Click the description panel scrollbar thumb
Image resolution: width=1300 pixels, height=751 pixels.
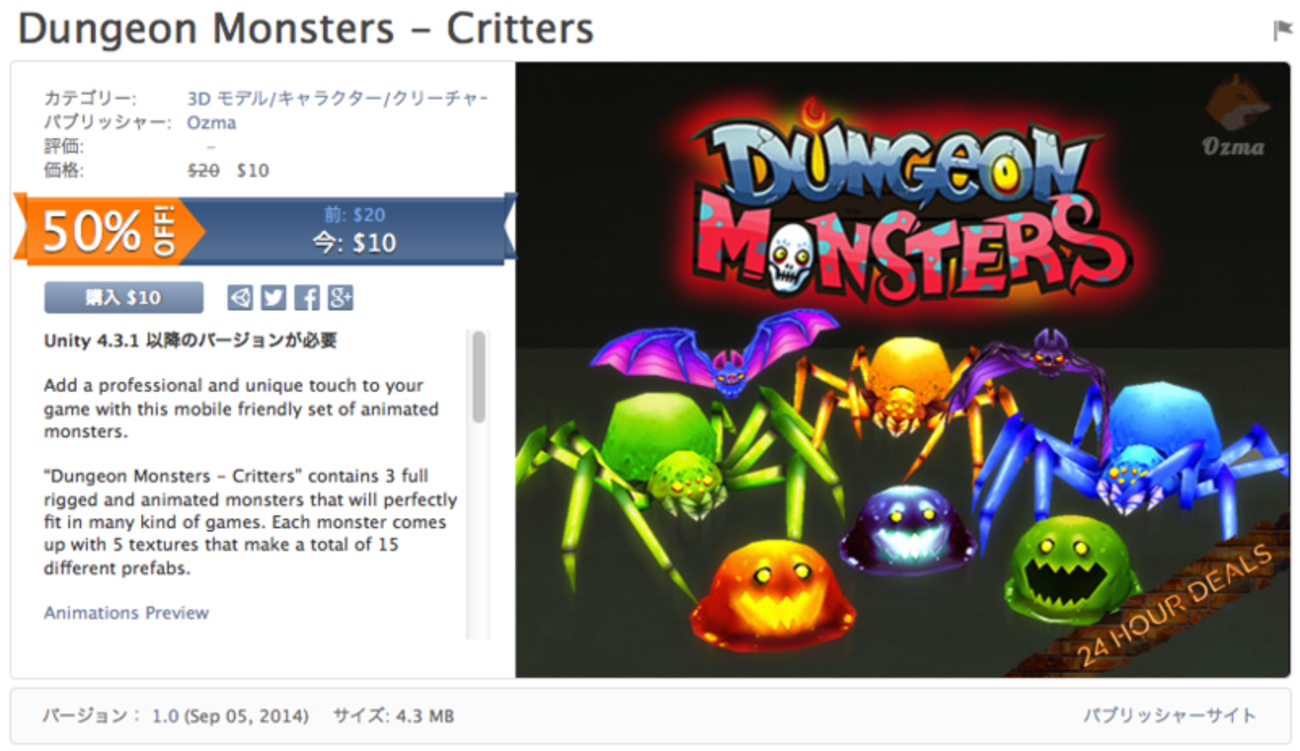479,377
